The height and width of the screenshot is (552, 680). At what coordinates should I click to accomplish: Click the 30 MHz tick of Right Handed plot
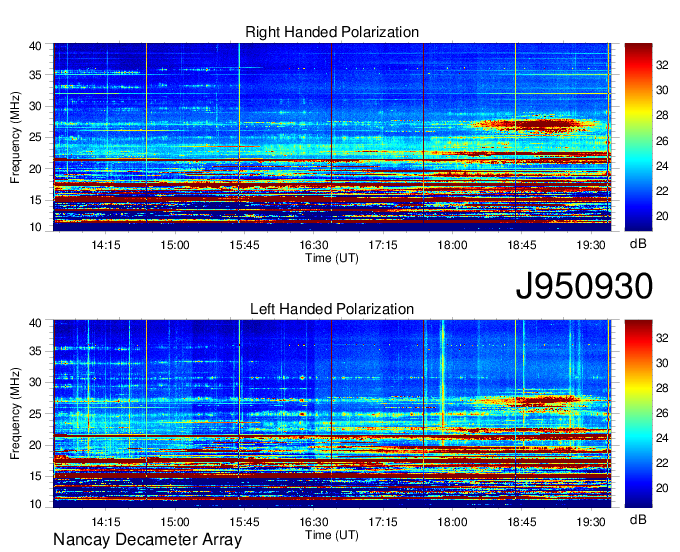(35, 106)
